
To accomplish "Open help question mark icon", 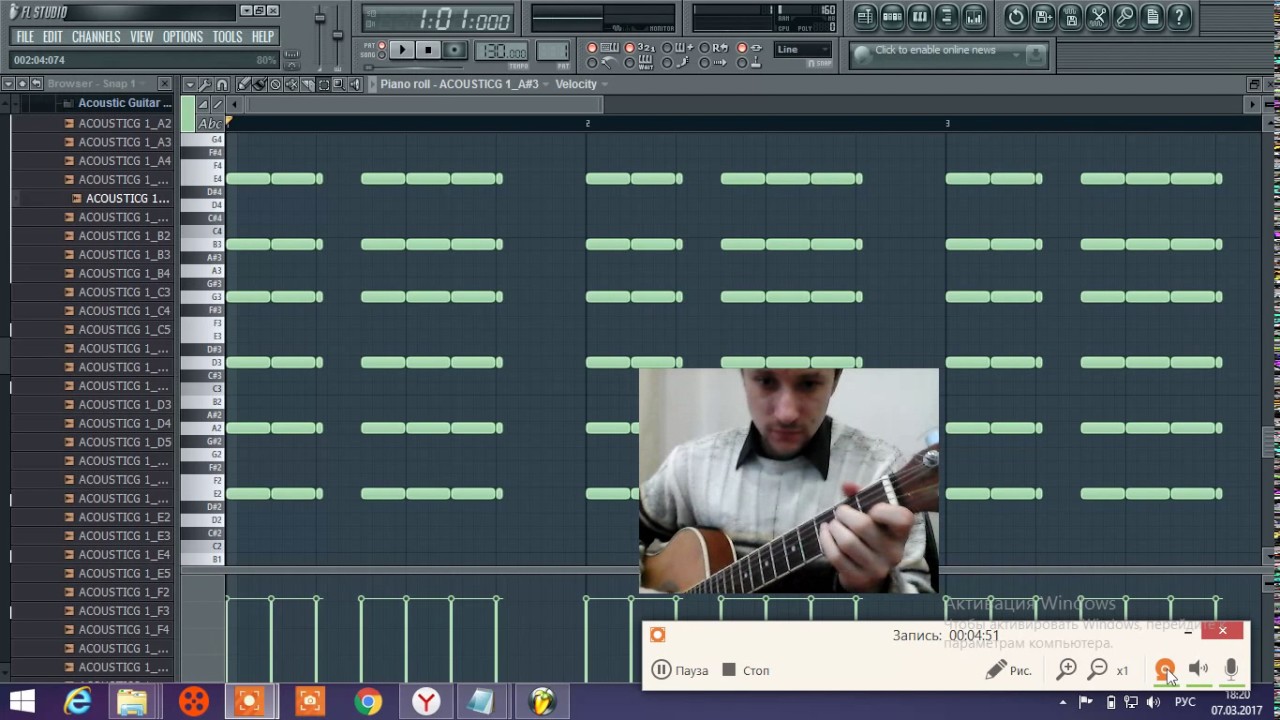I will (1179, 17).
